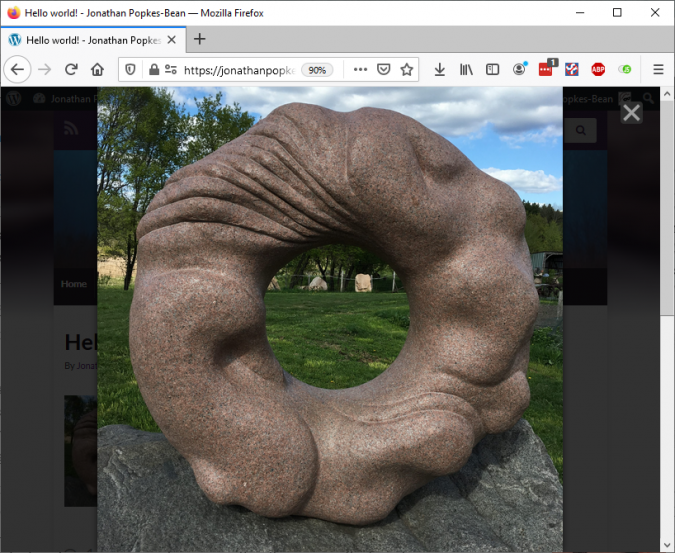The width and height of the screenshot is (675, 553).
Task: Toggle the JS switch extension
Action: (x=625, y=69)
